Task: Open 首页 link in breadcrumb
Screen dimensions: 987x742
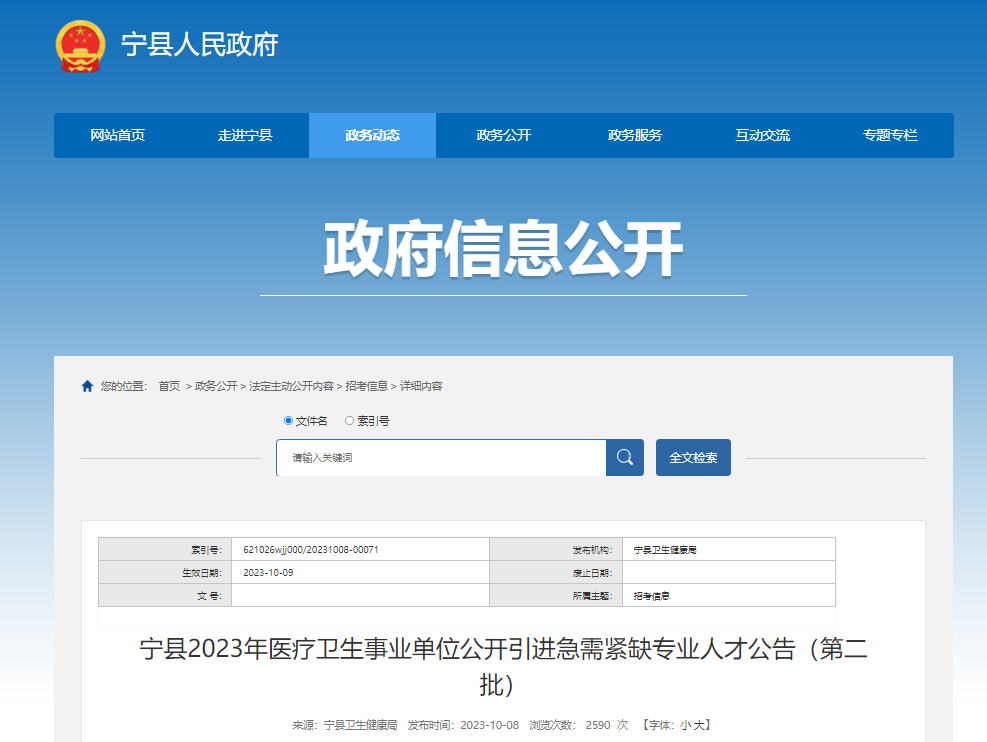Action: pos(169,386)
